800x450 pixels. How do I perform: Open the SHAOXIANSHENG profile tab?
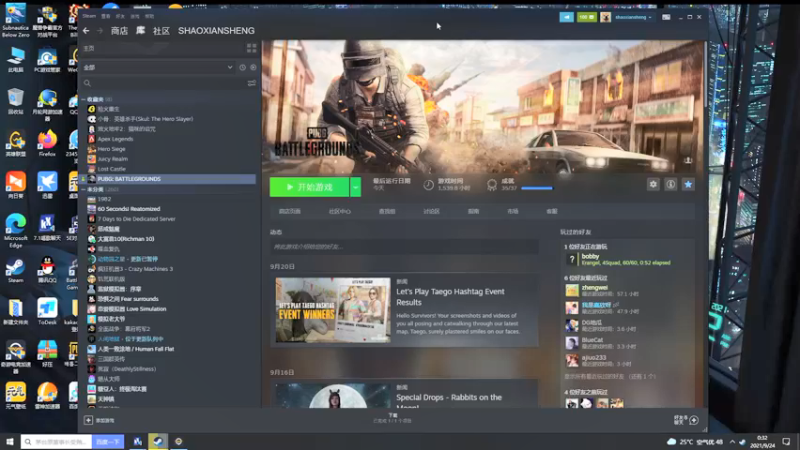point(216,31)
